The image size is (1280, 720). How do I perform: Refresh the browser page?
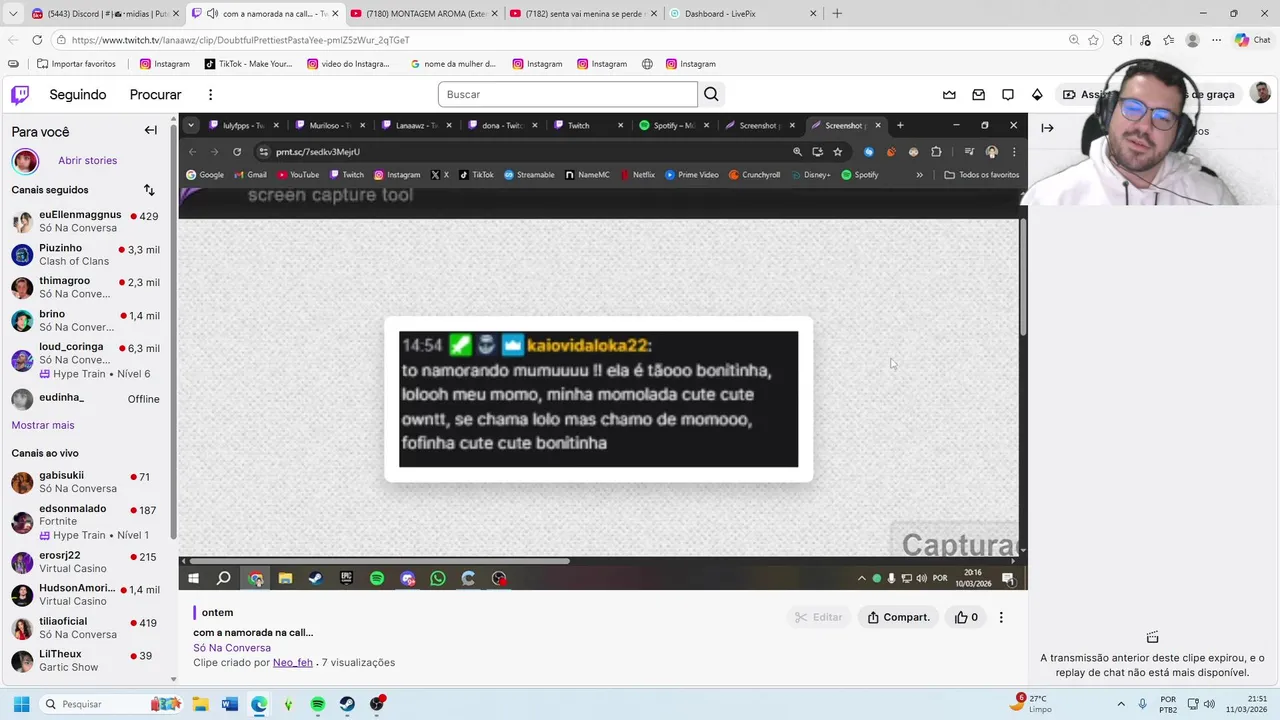pos(37,40)
